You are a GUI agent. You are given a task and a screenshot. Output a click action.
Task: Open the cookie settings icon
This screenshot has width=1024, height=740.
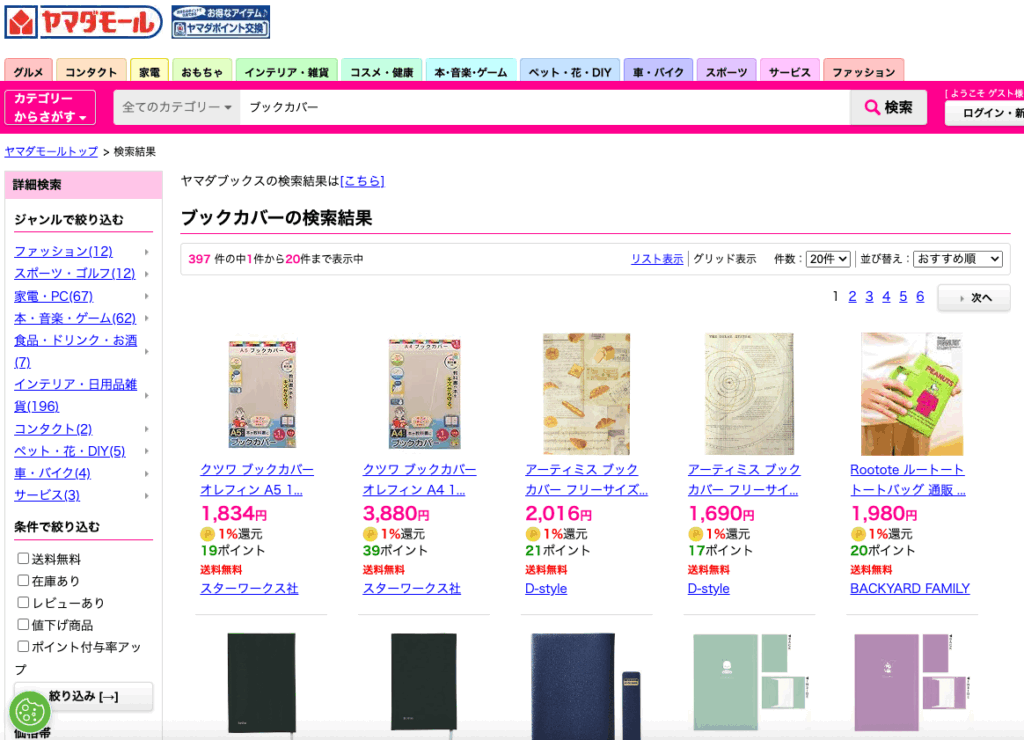(x=29, y=712)
